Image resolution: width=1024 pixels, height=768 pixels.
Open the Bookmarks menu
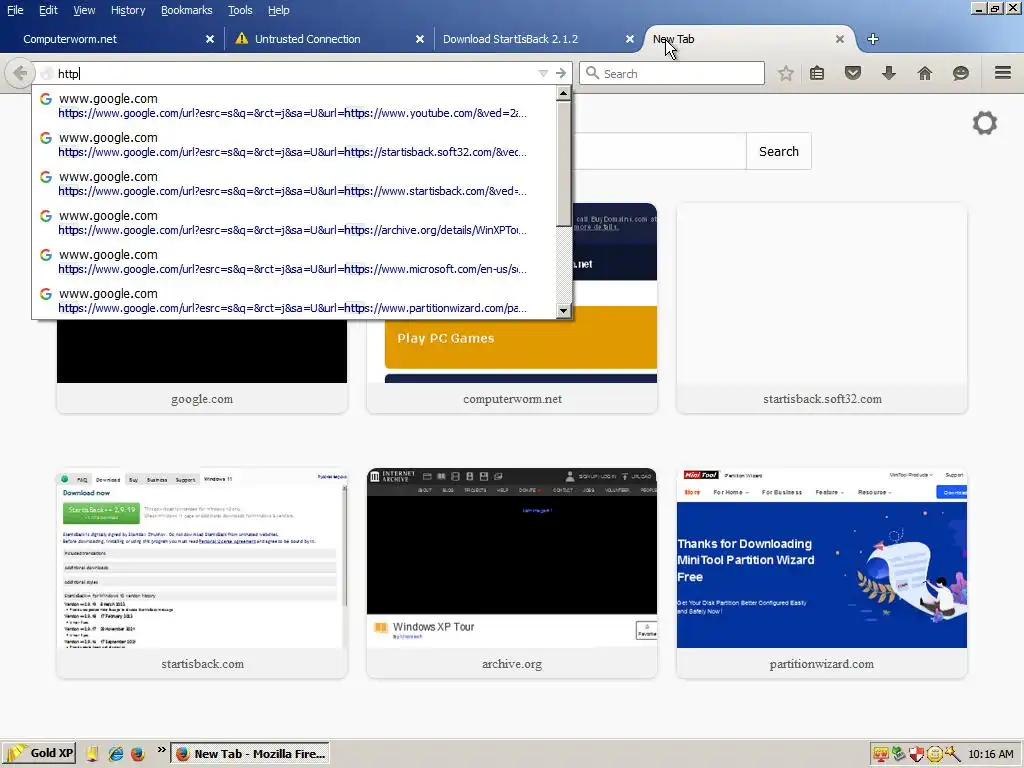(186, 10)
